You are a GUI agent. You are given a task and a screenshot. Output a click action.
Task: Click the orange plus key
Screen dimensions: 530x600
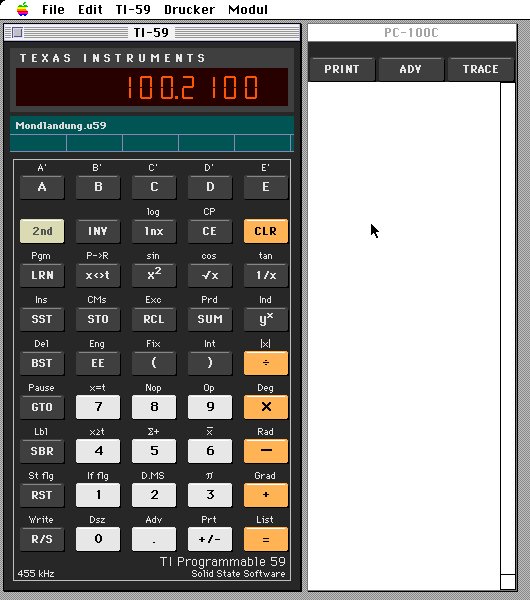[x=266, y=495]
